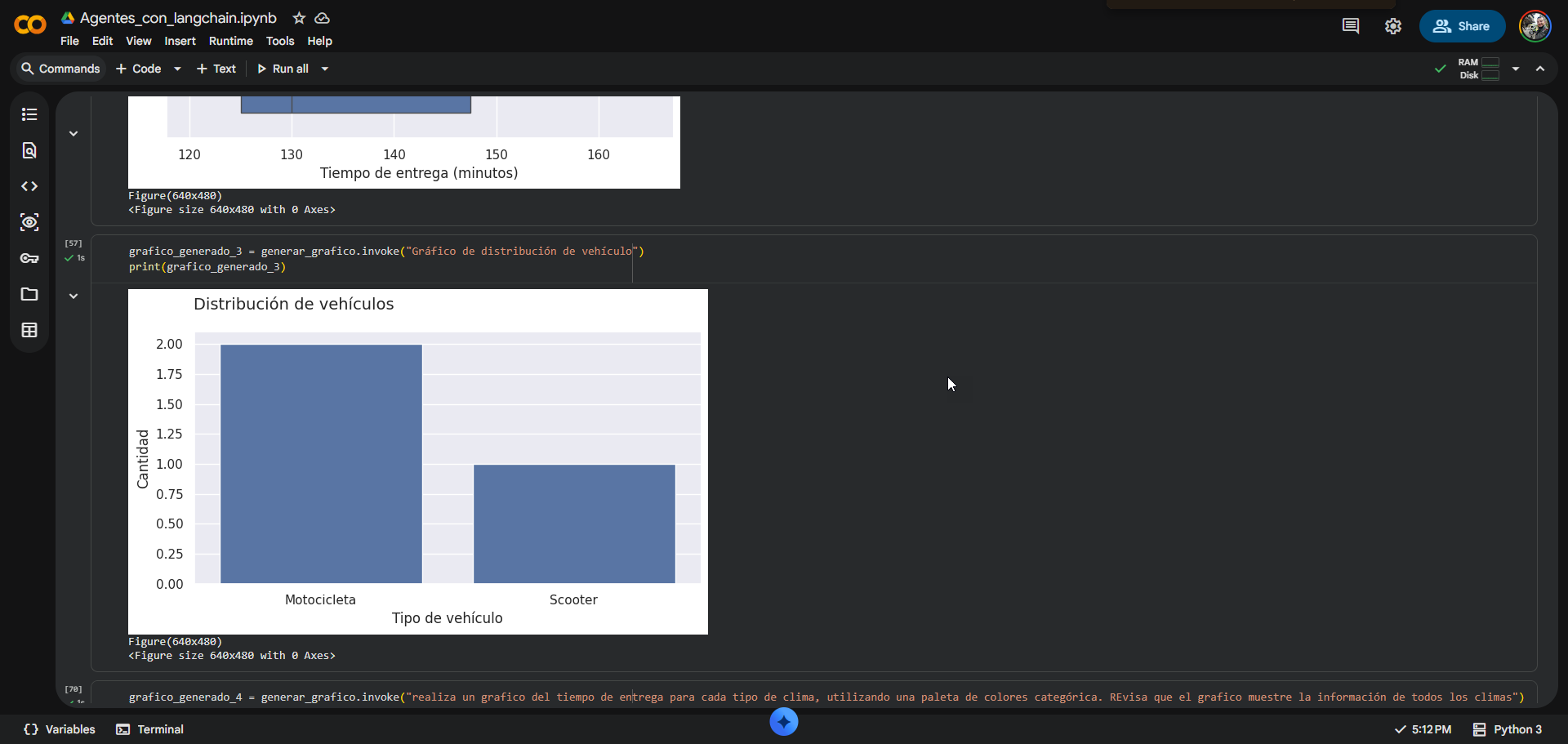This screenshot has width=1568, height=744.
Task: Open the Variable inspector eye sidebar icon
Action: pos(29,222)
